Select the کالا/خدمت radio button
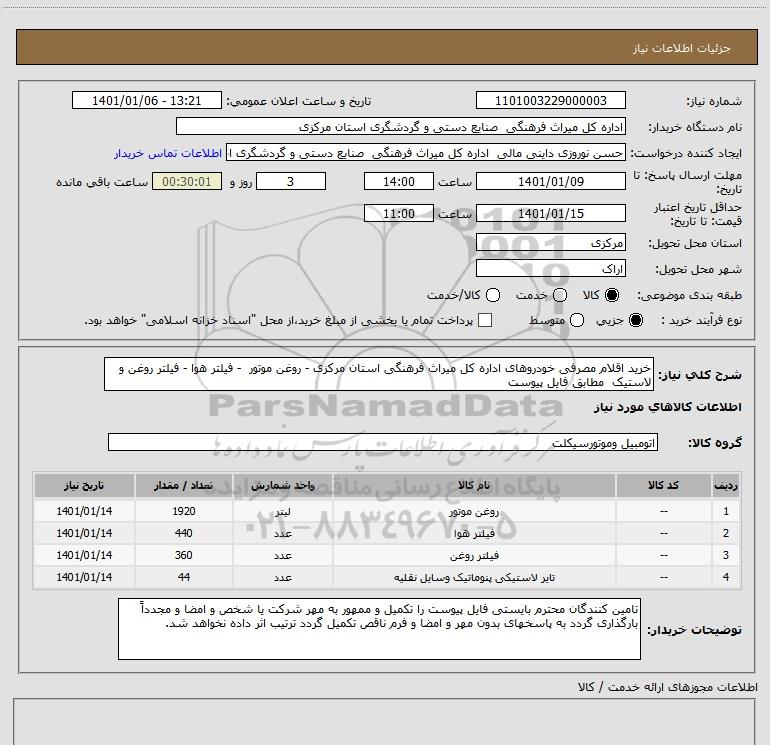770x745 pixels. (493, 295)
